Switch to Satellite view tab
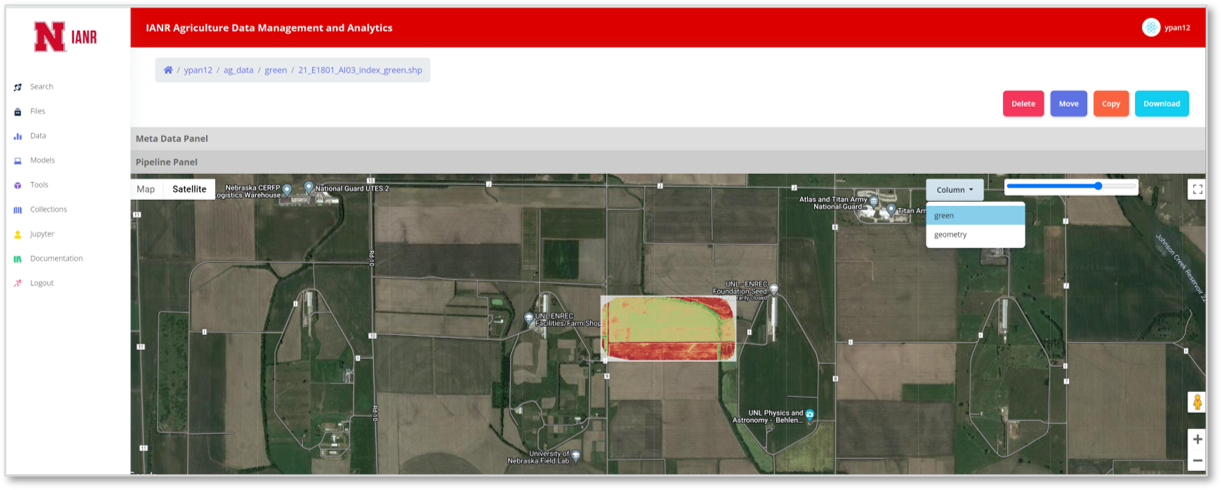Screen dimensions: 1221x490 click(189, 189)
